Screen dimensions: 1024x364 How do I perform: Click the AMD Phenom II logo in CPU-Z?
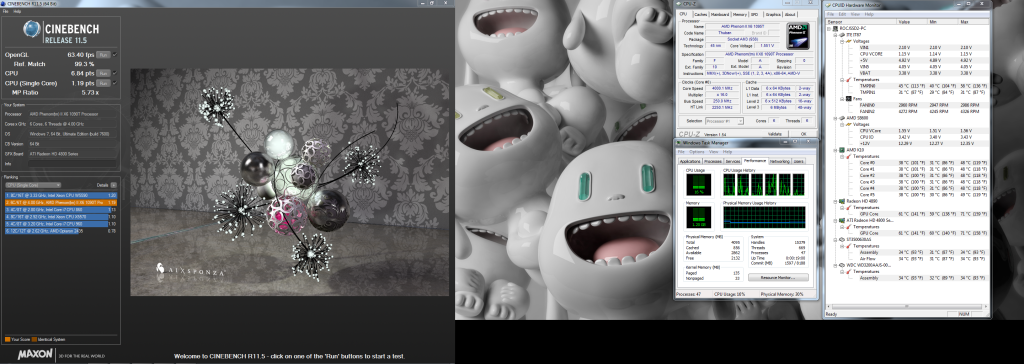point(798,35)
